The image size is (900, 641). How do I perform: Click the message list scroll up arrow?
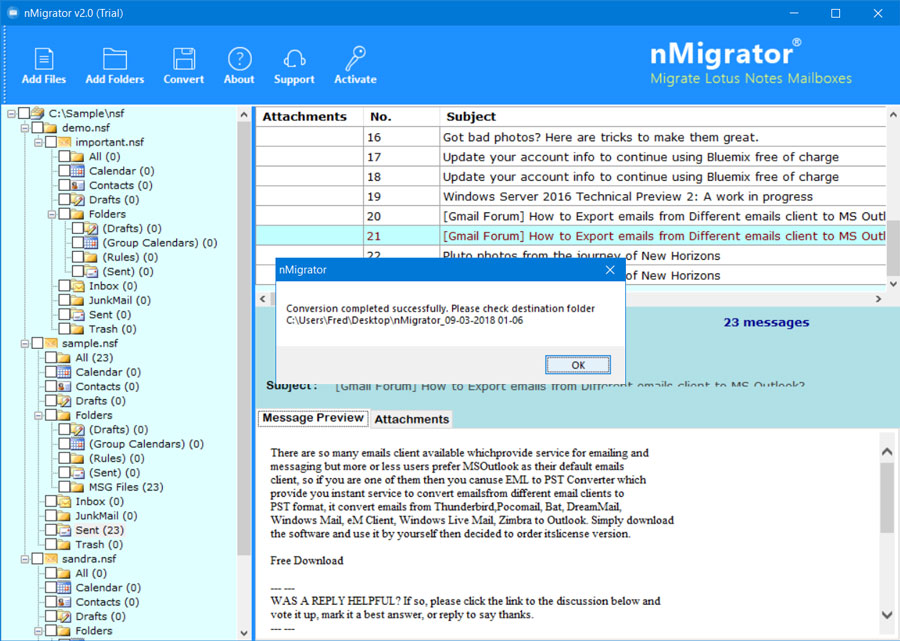click(x=893, y=115)
